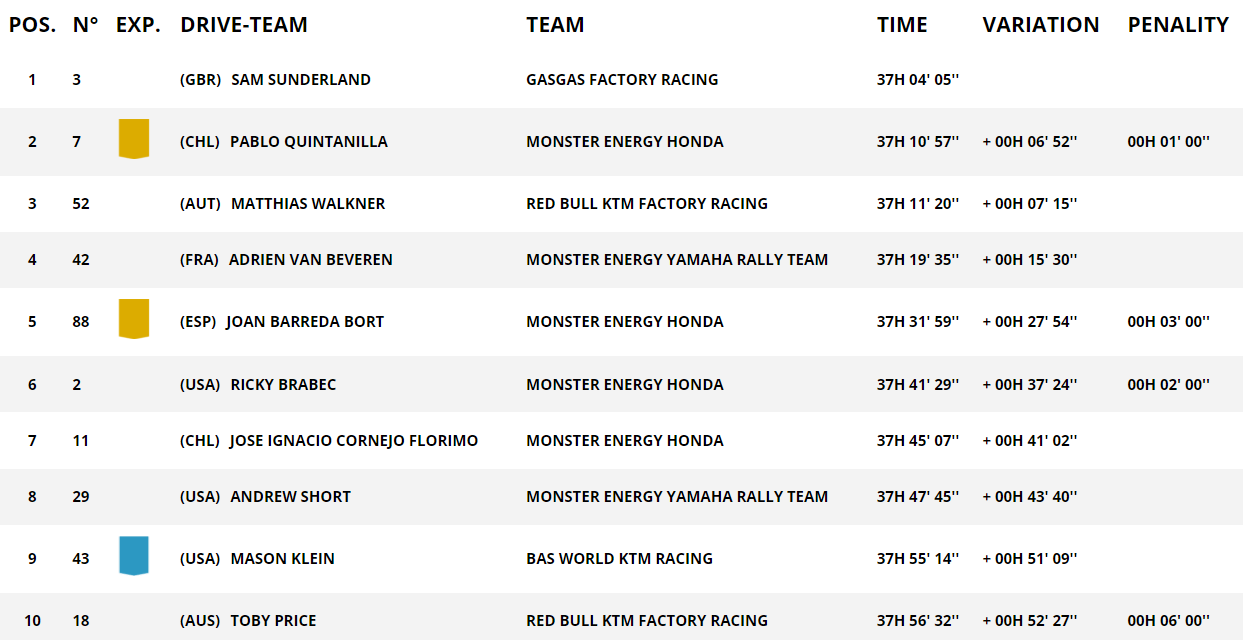The image size is (1243, 640).
Task: Click the POS. column header
Action: click(32, 25)
